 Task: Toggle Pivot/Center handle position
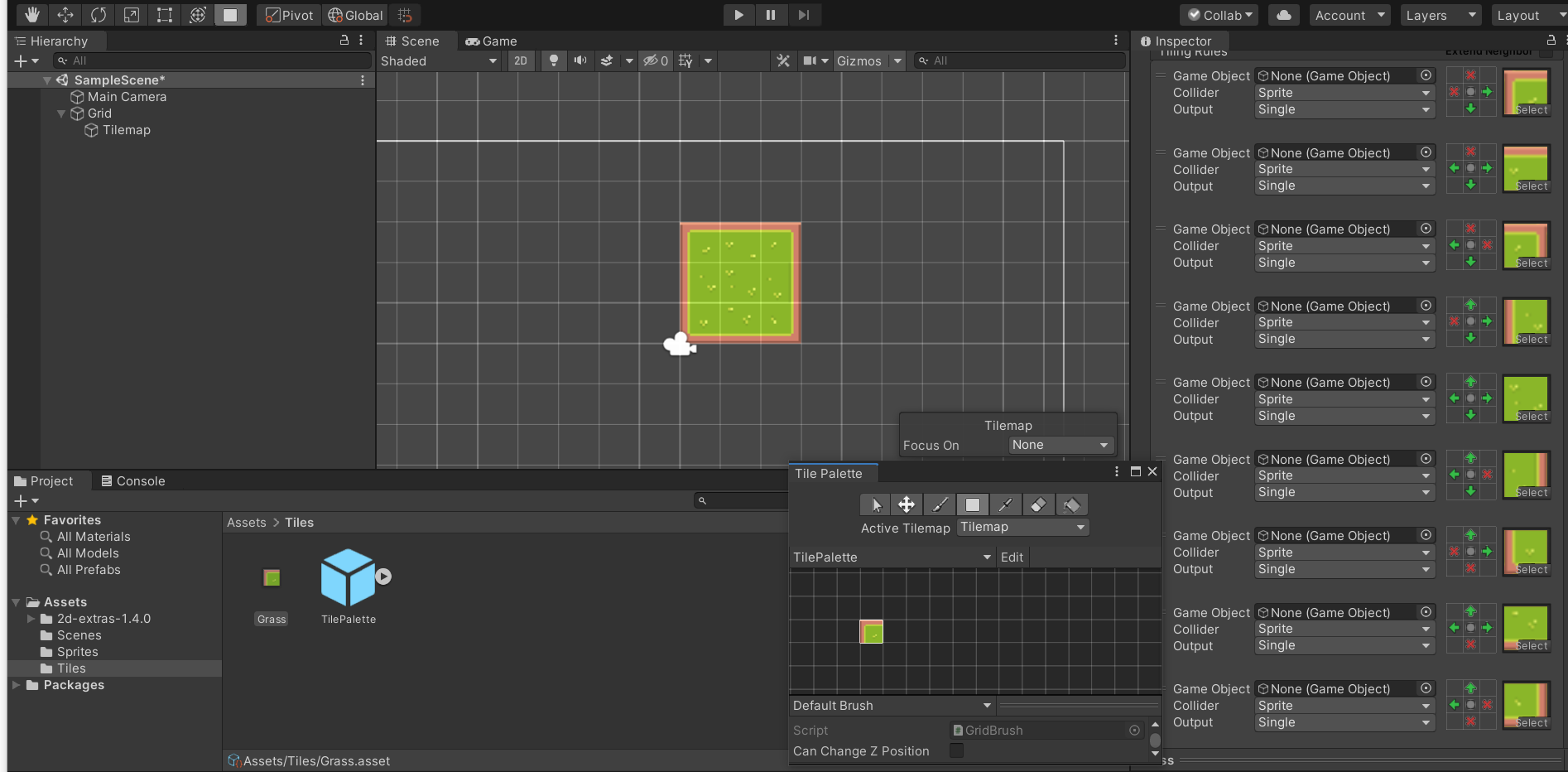point(289,15)
